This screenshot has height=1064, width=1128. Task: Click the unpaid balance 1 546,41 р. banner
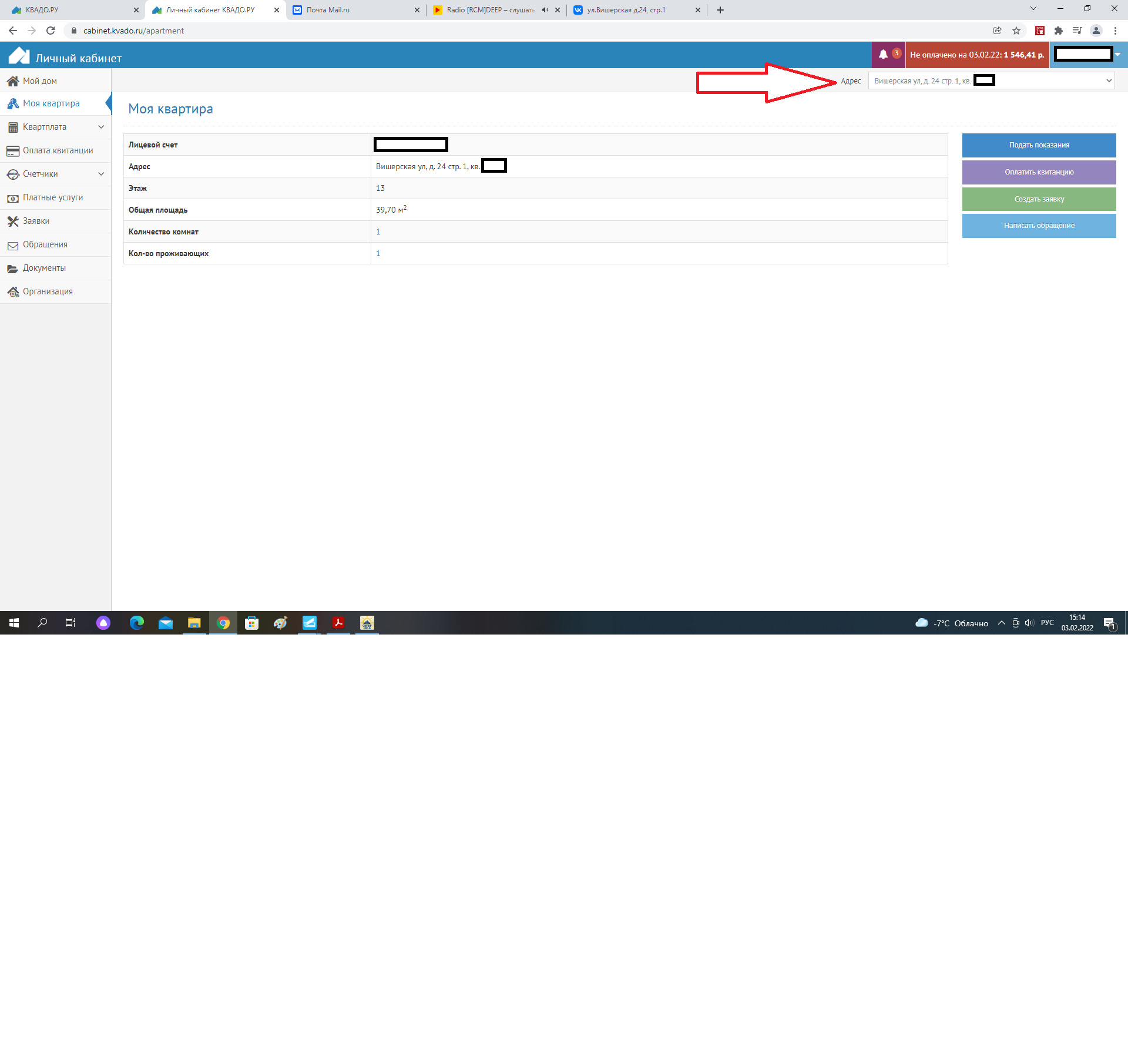[x=977, y=55]
